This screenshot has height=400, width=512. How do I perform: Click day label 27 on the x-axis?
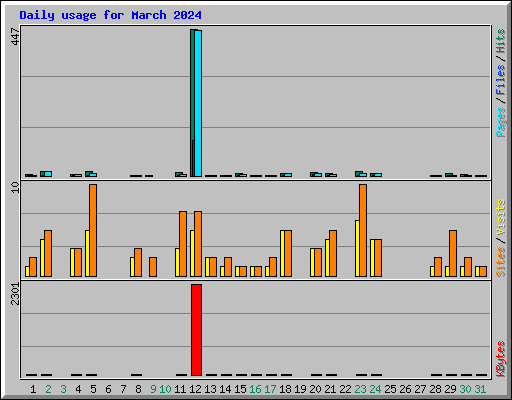[420, 389]
